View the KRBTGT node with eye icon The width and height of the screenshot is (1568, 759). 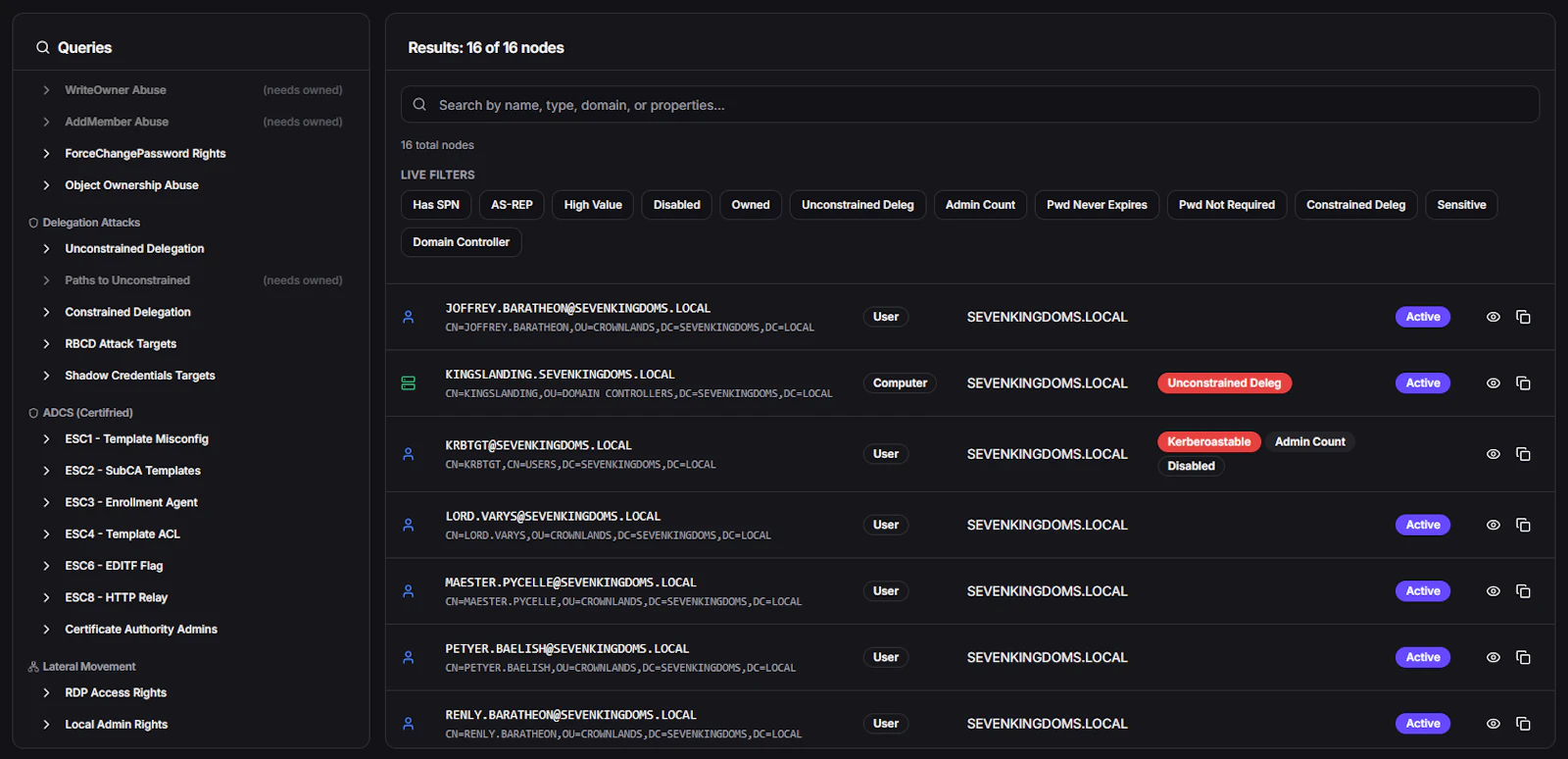tap(1494, 454)
